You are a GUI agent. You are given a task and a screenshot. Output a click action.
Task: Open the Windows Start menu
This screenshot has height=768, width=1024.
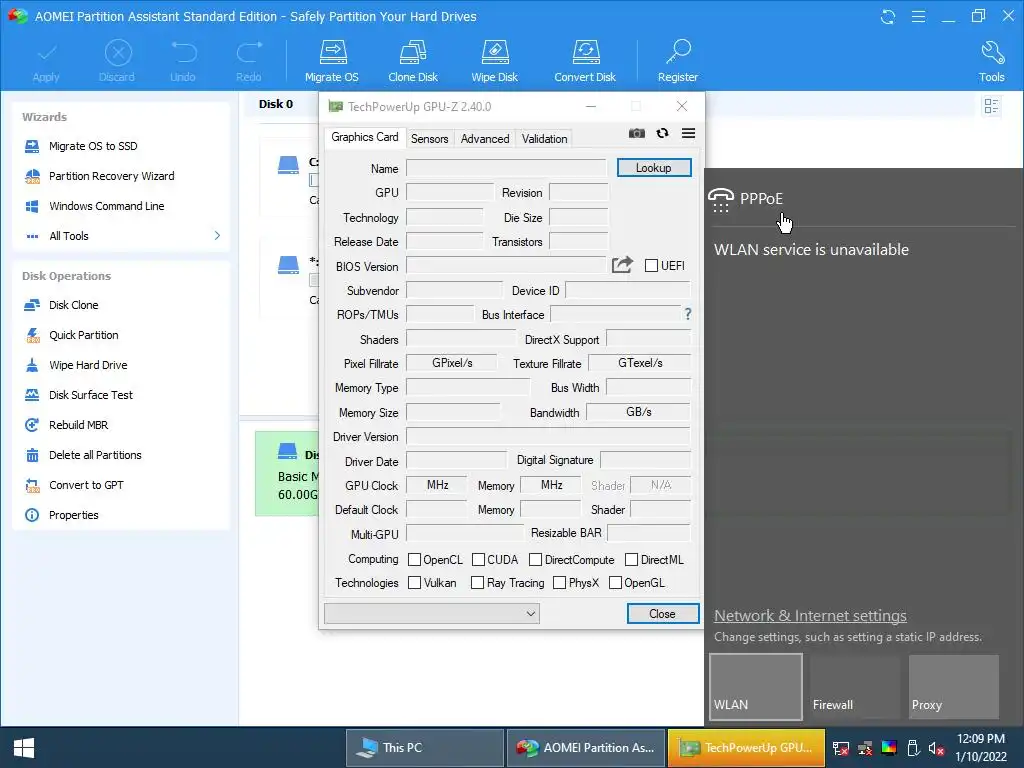click(24, 748)
